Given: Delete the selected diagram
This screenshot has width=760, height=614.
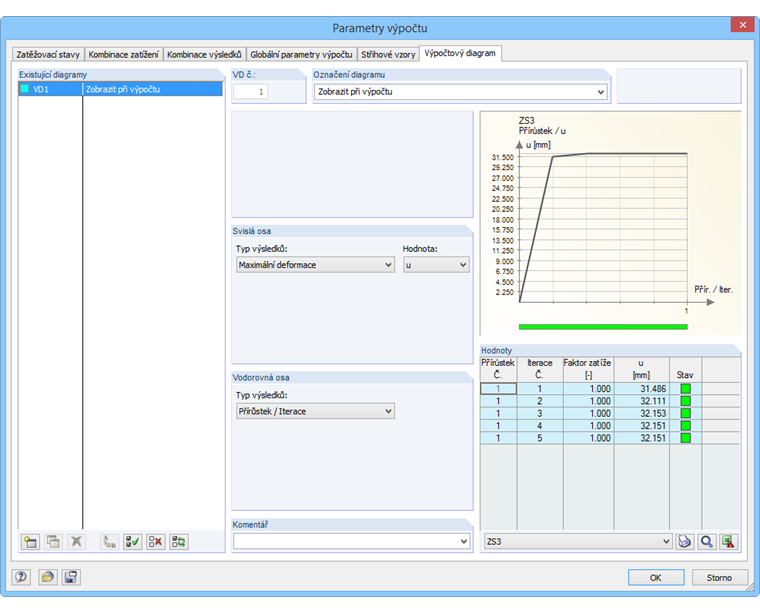Looking at the screenshot, I should [x=77, y=541].
